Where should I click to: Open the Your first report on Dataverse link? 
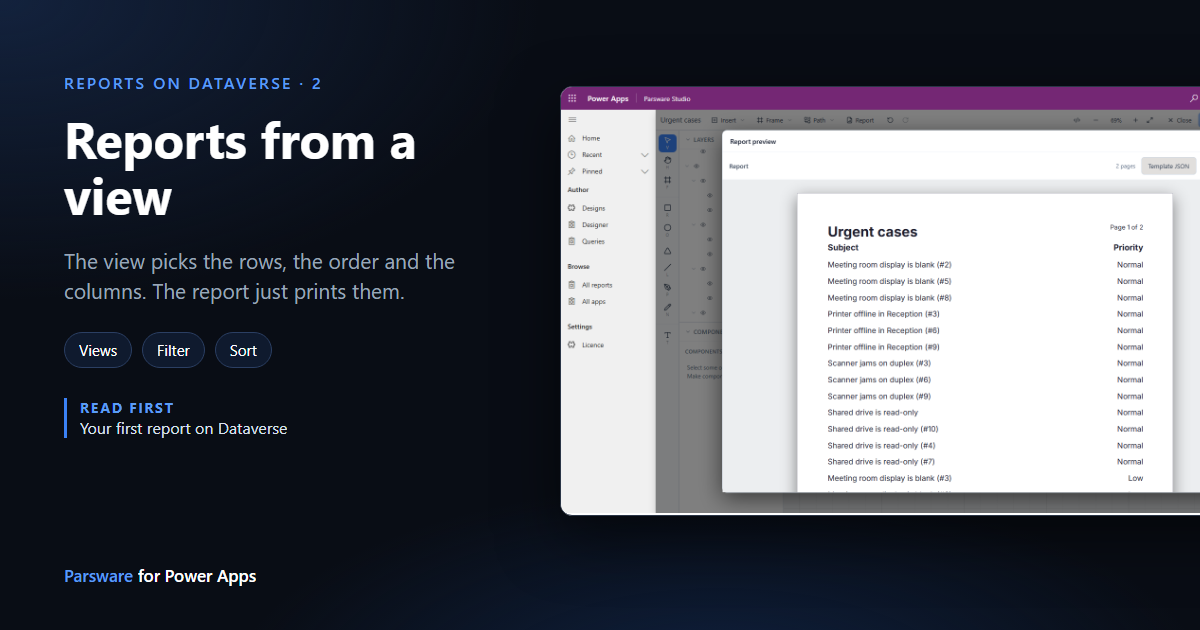(x=184, y=429)
